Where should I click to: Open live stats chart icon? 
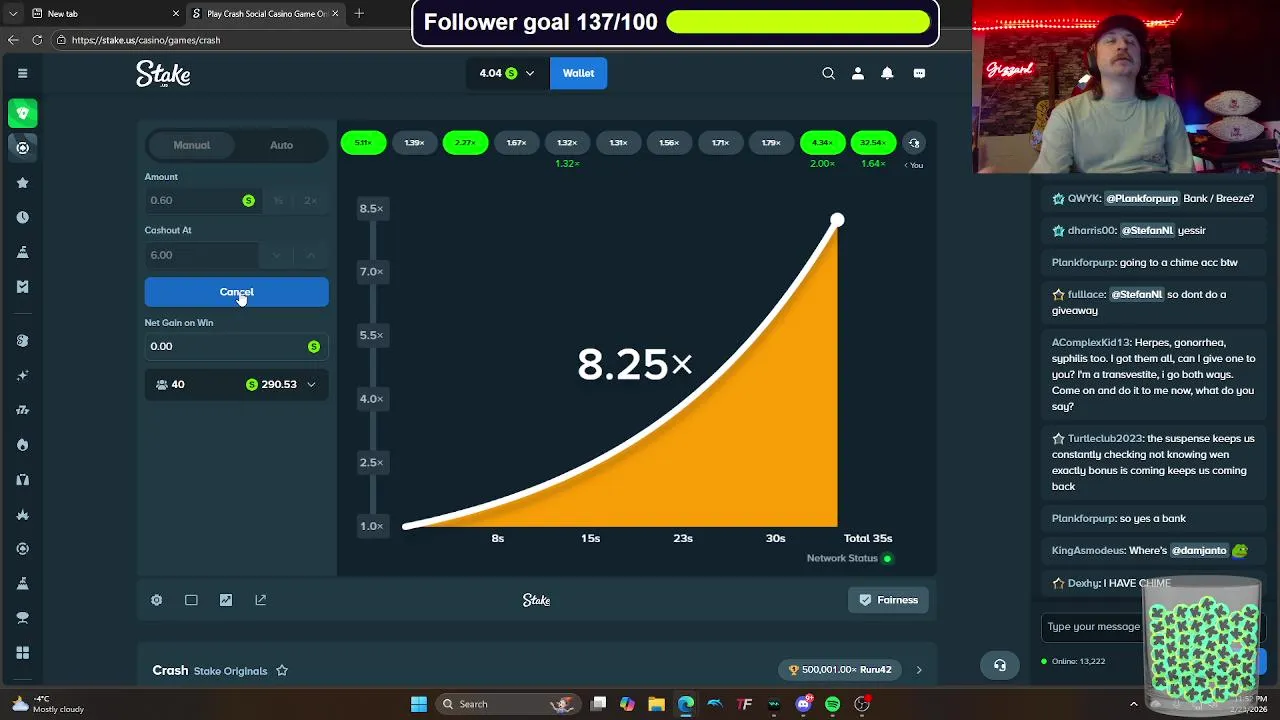[226, 600]
